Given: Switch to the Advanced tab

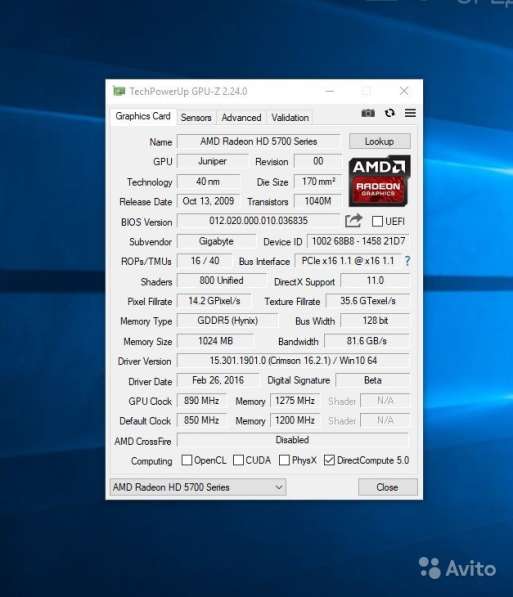Looking at the screenshot, I should (x=241, y=118).
